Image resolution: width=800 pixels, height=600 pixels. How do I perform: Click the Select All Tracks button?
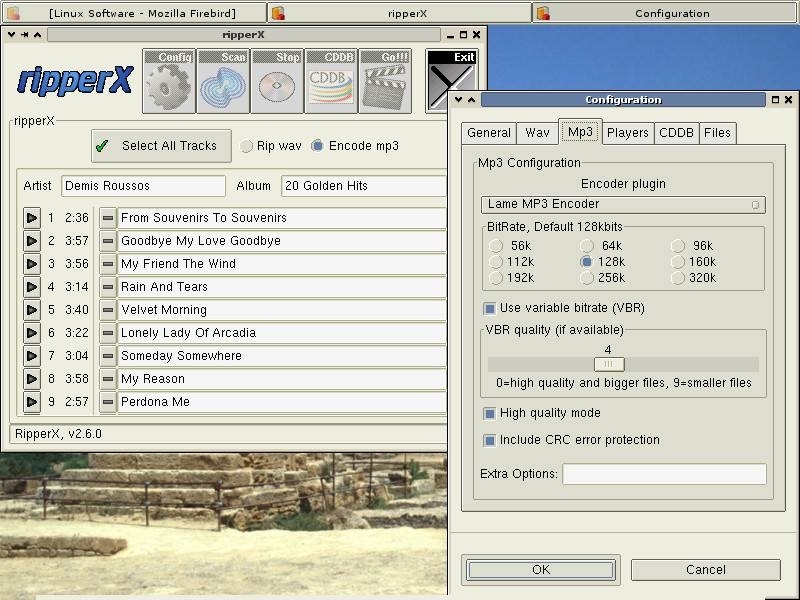point(161,146)
